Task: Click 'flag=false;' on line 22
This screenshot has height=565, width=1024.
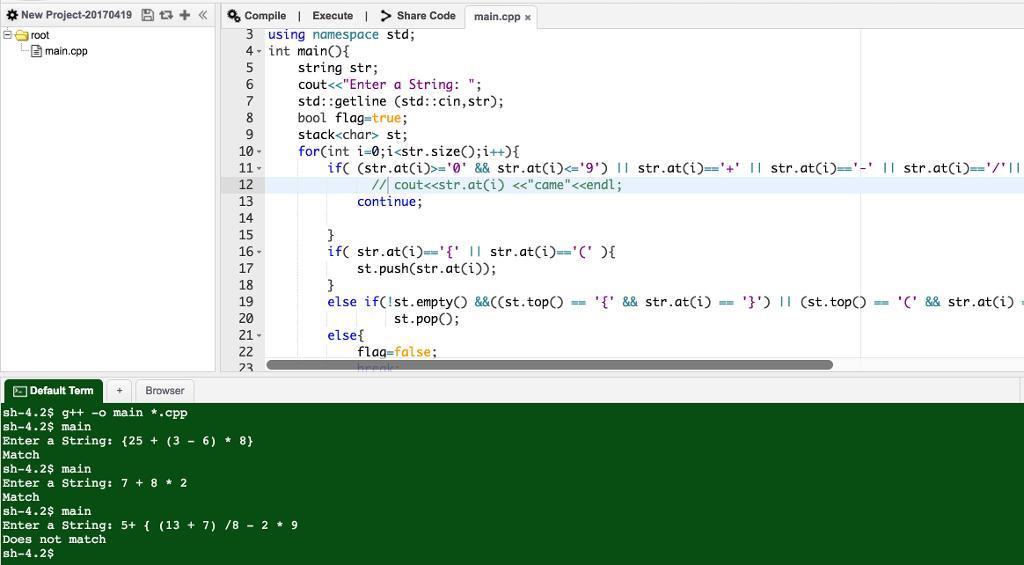Action: [x=397, y=352]
